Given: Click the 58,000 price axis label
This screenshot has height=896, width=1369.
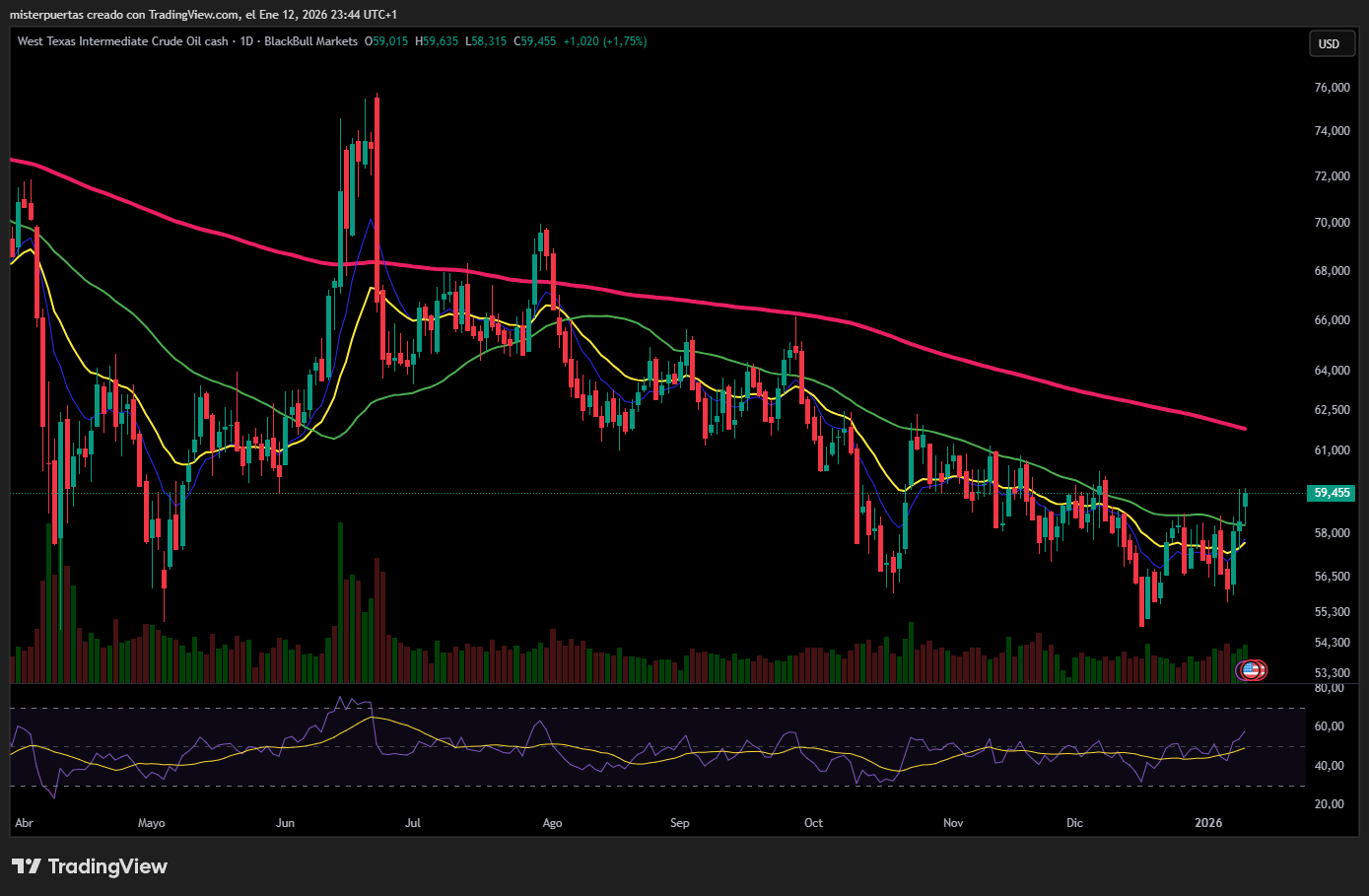Looking at the screenshot, I should tap(1333, 533).
